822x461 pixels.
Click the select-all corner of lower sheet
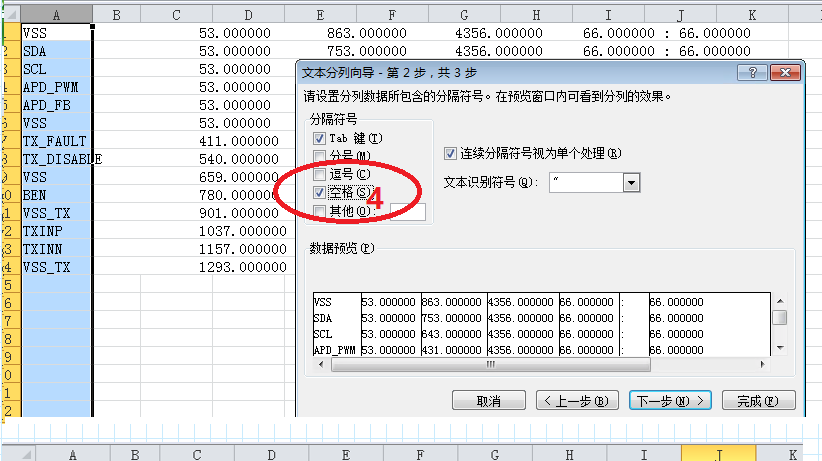18,454
